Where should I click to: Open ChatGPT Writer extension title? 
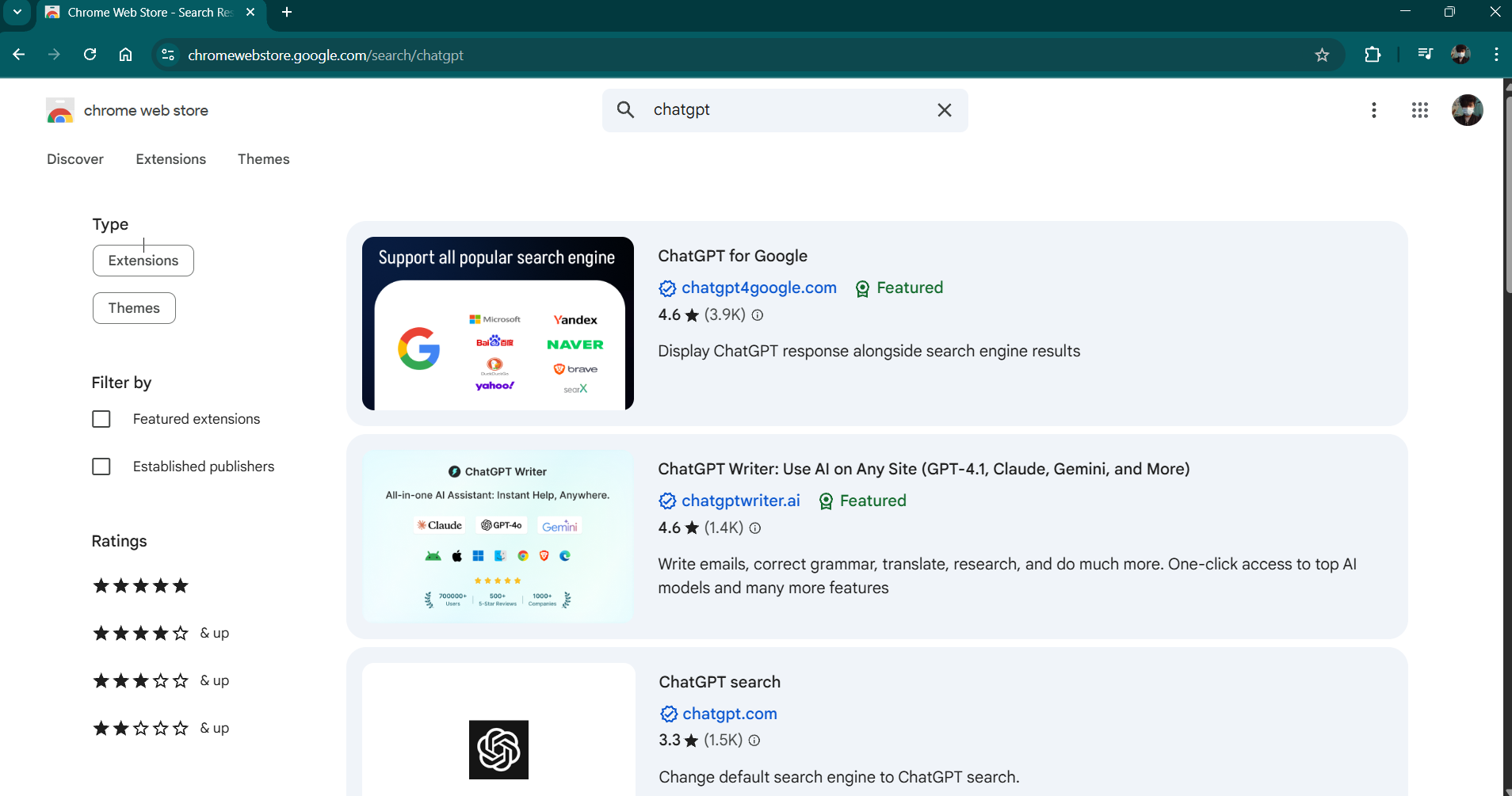(924, 469)
